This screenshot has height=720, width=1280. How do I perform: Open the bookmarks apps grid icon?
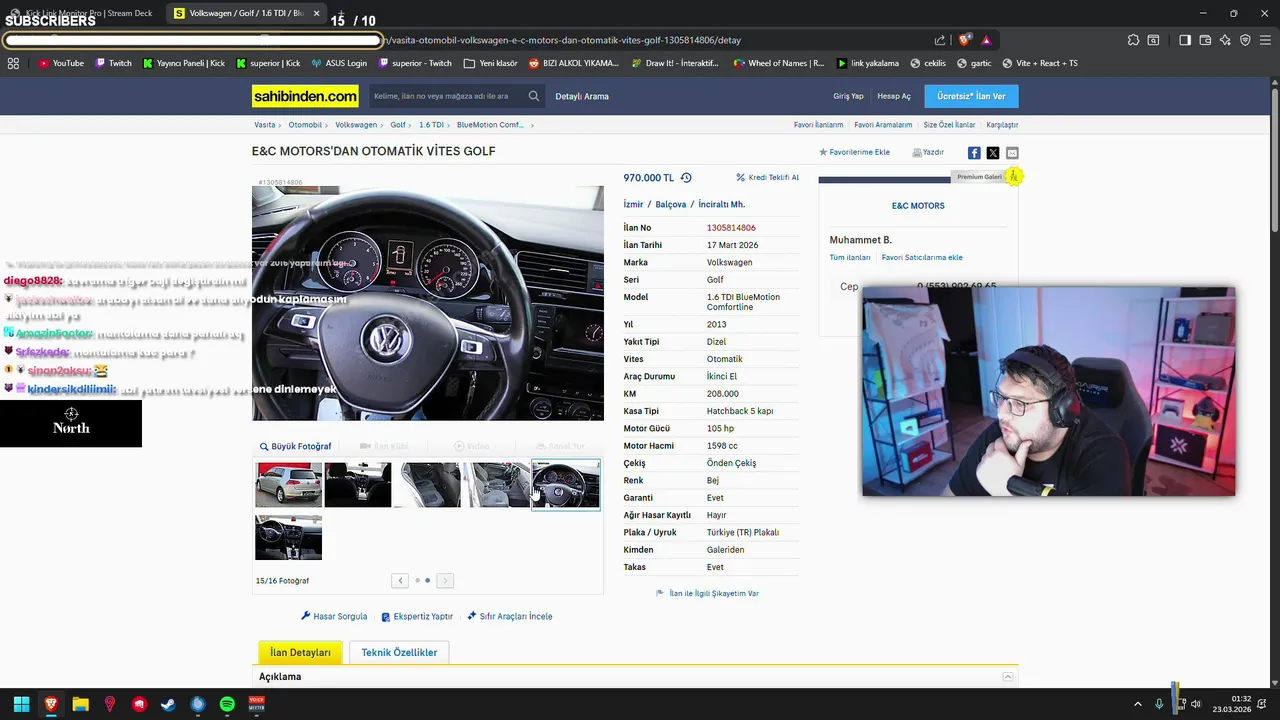tap(13, 63)
